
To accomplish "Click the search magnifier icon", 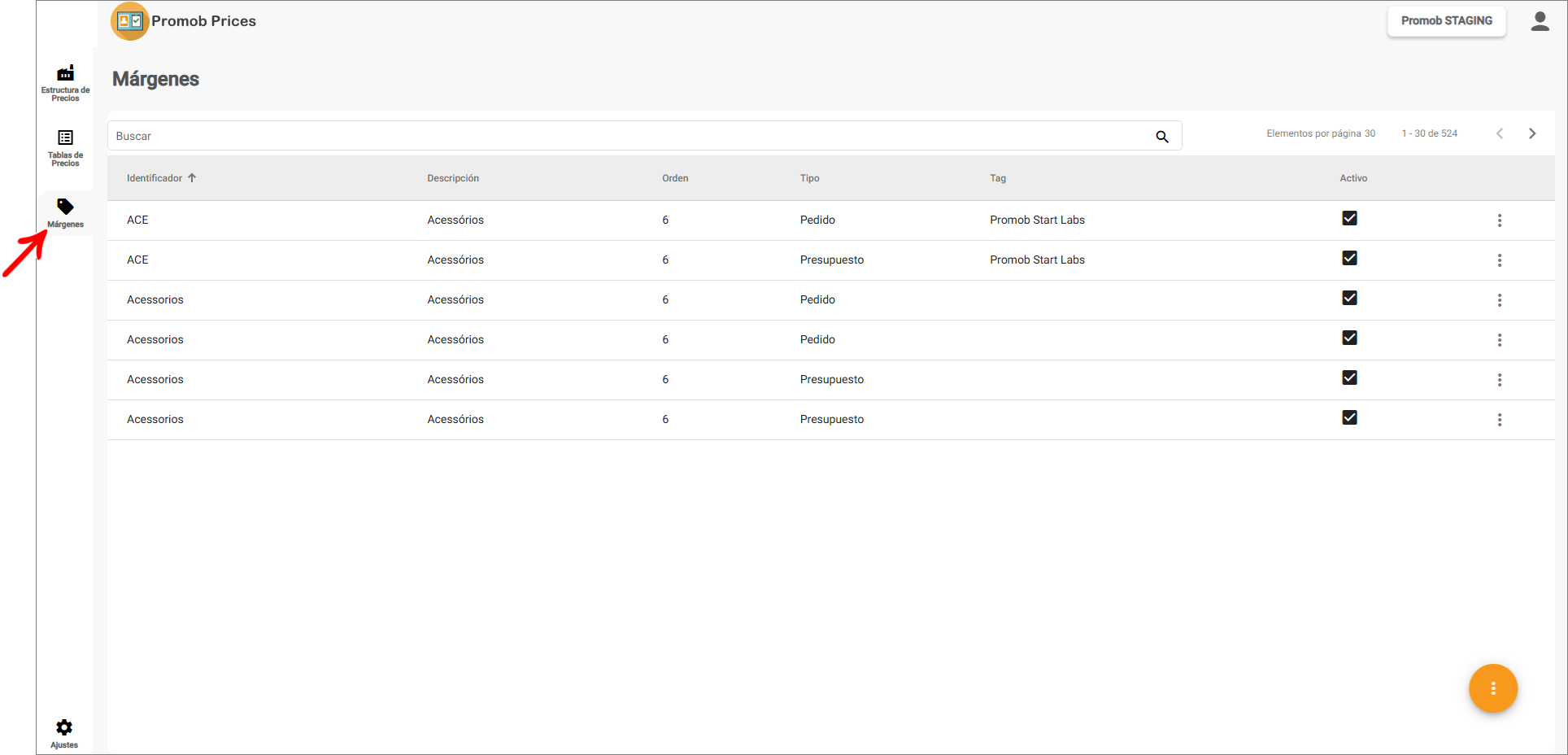I will coord(1162,137).
